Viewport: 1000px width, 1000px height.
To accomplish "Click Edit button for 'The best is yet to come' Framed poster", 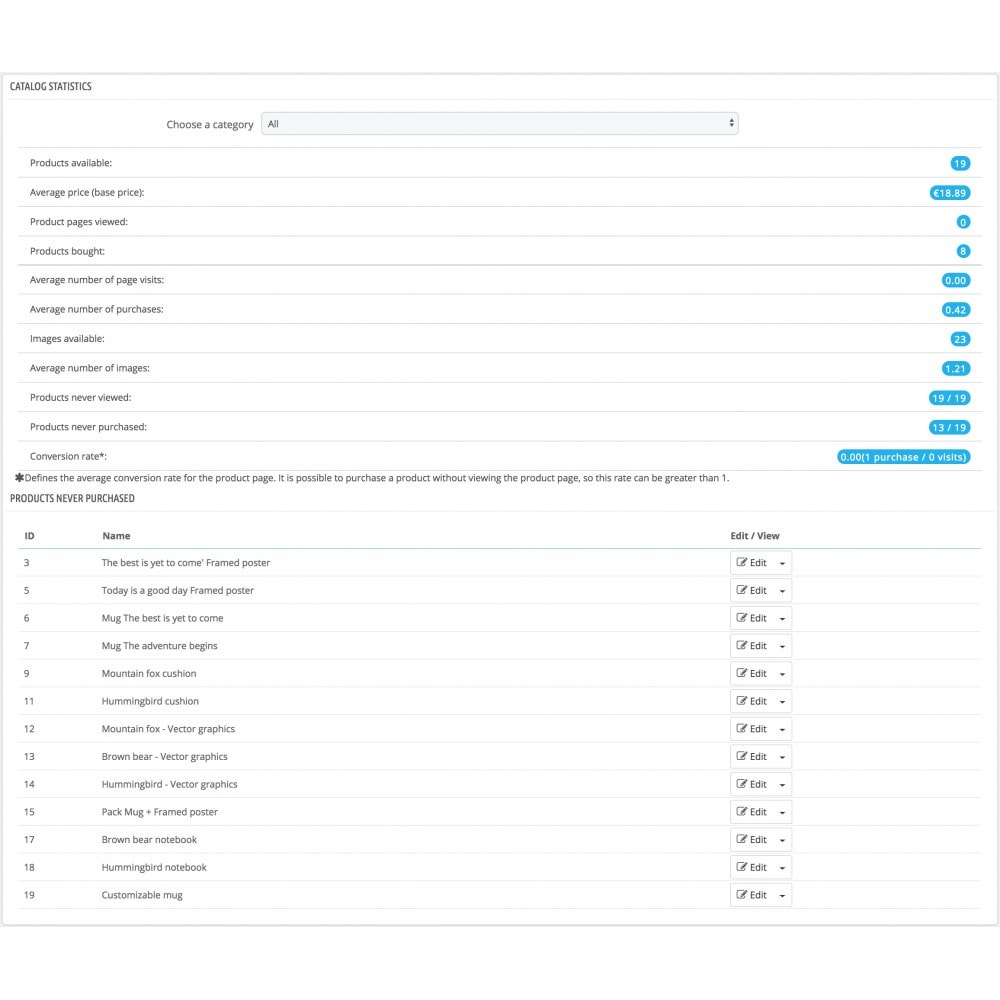I will pyautogui.click(x=755, y=562).
